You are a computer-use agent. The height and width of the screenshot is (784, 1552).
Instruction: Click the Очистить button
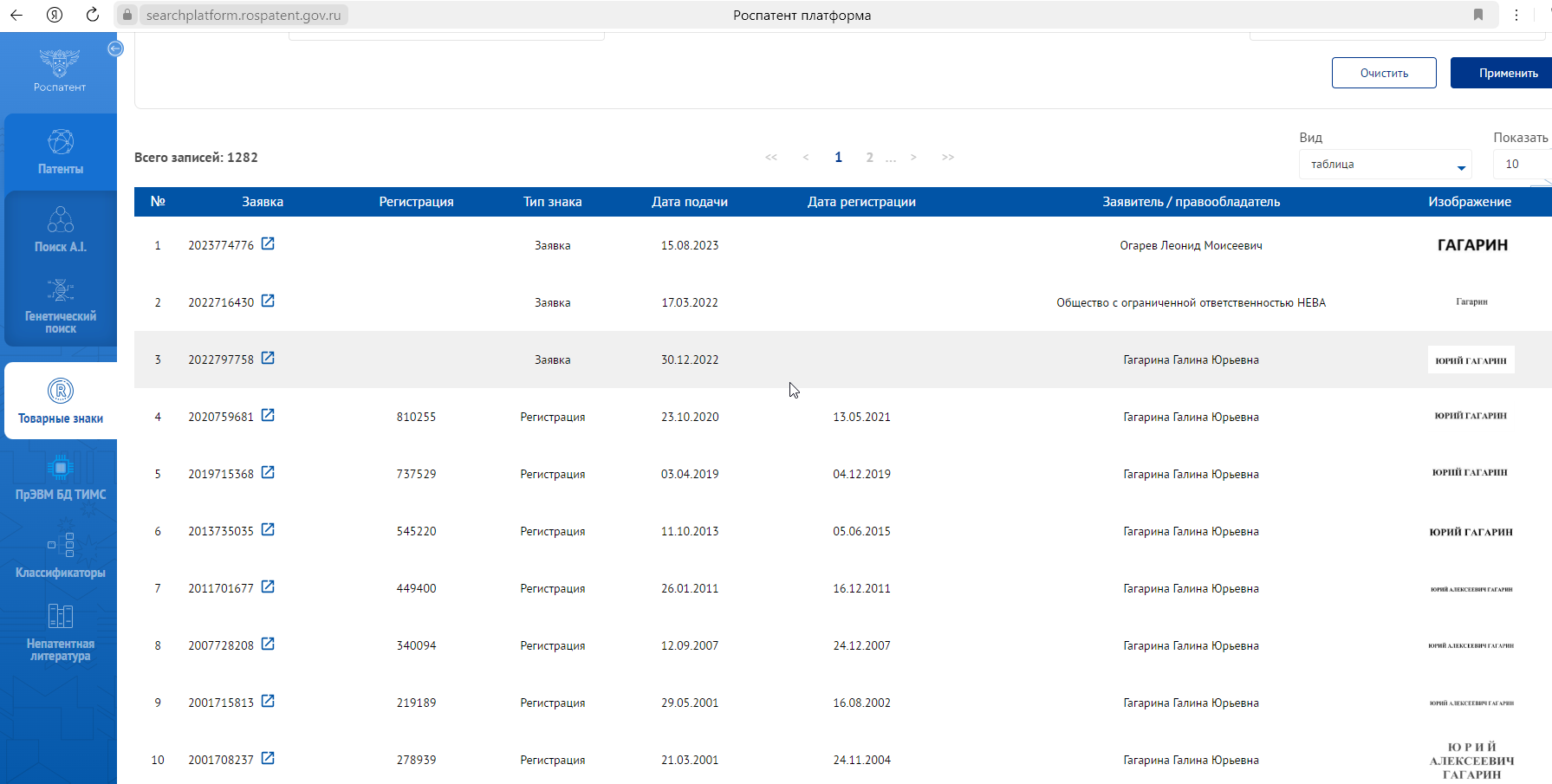click(1384, 73)
